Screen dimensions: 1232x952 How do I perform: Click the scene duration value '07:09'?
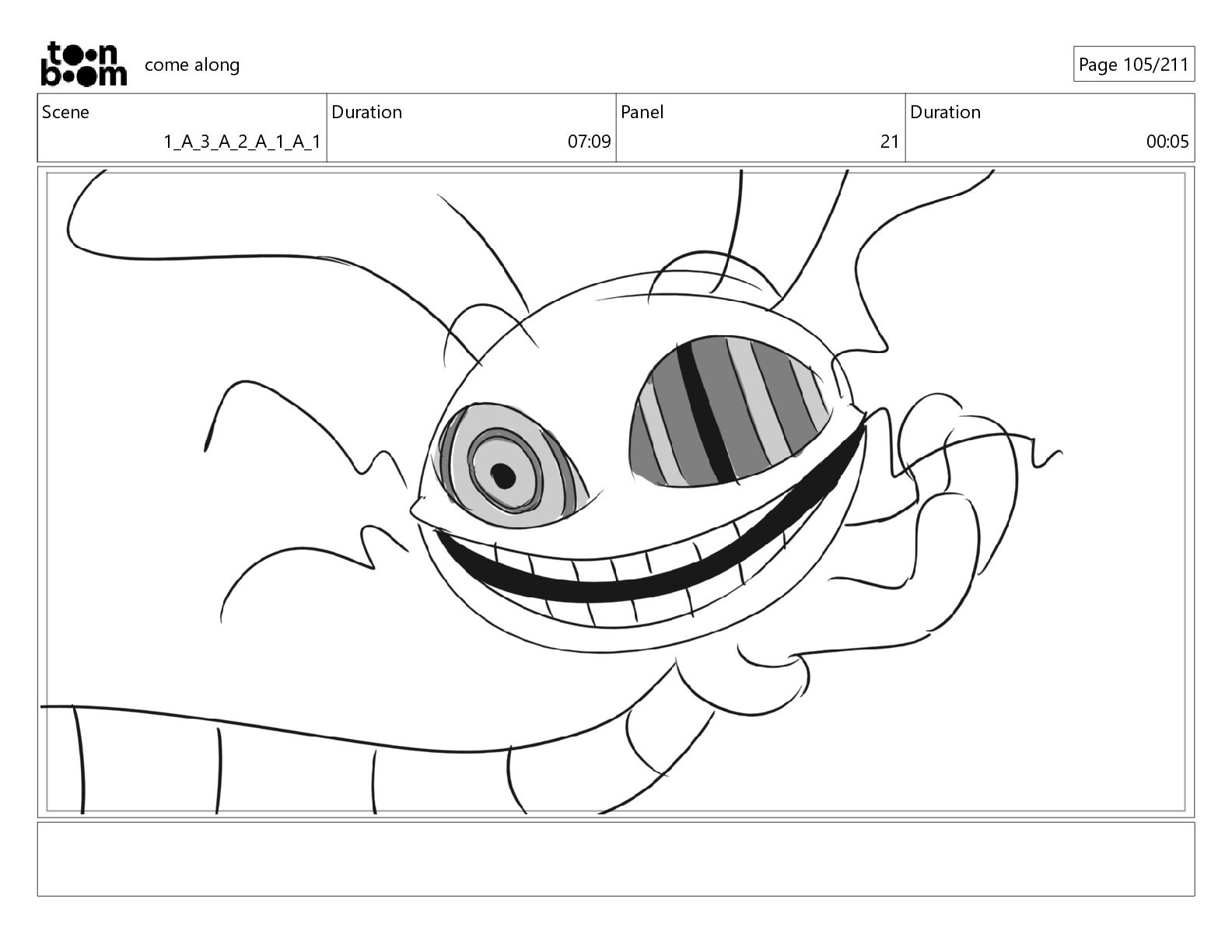click(589, 142)
